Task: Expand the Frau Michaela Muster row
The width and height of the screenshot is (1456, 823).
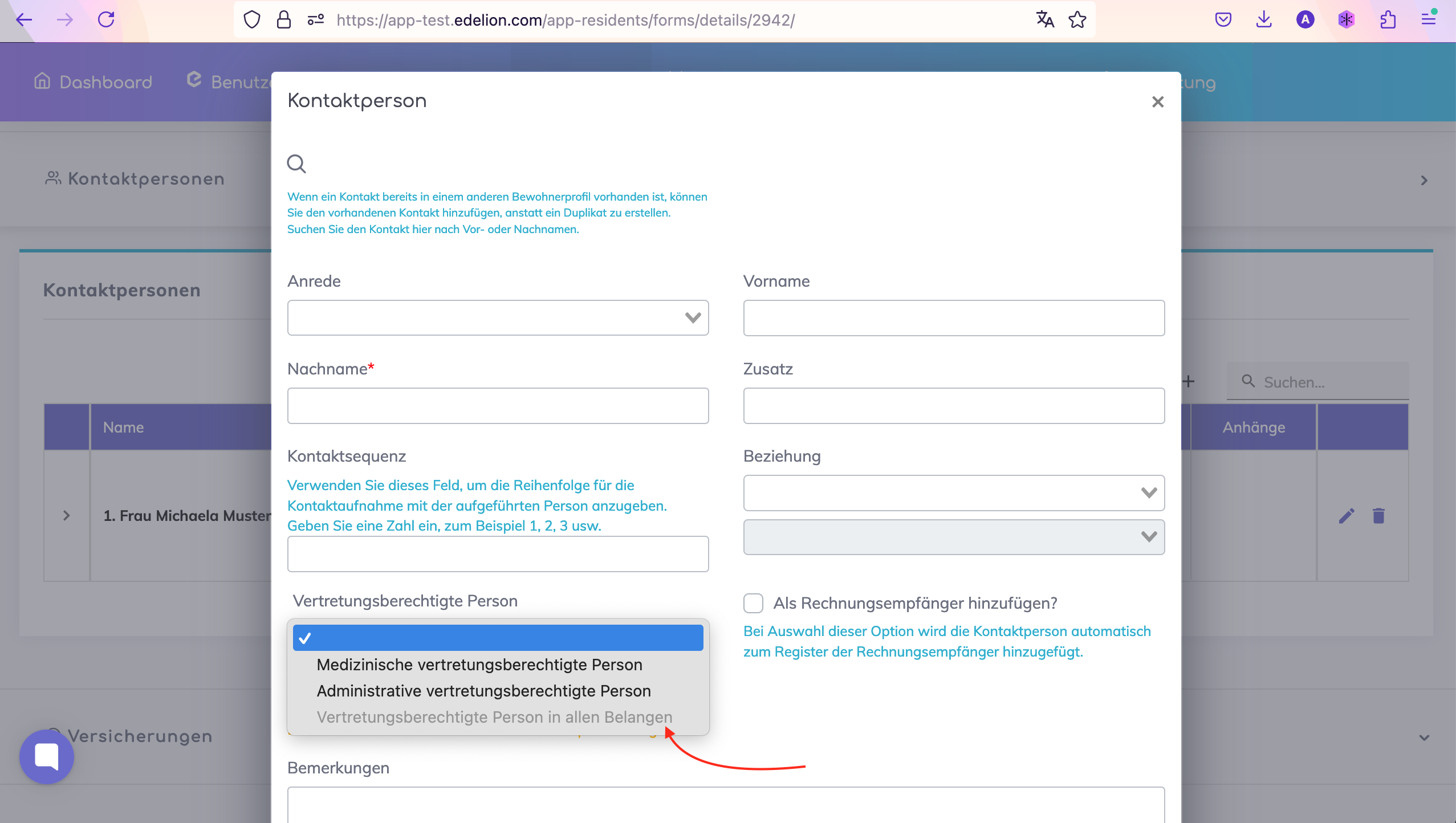Action: (x=67, y=516)
